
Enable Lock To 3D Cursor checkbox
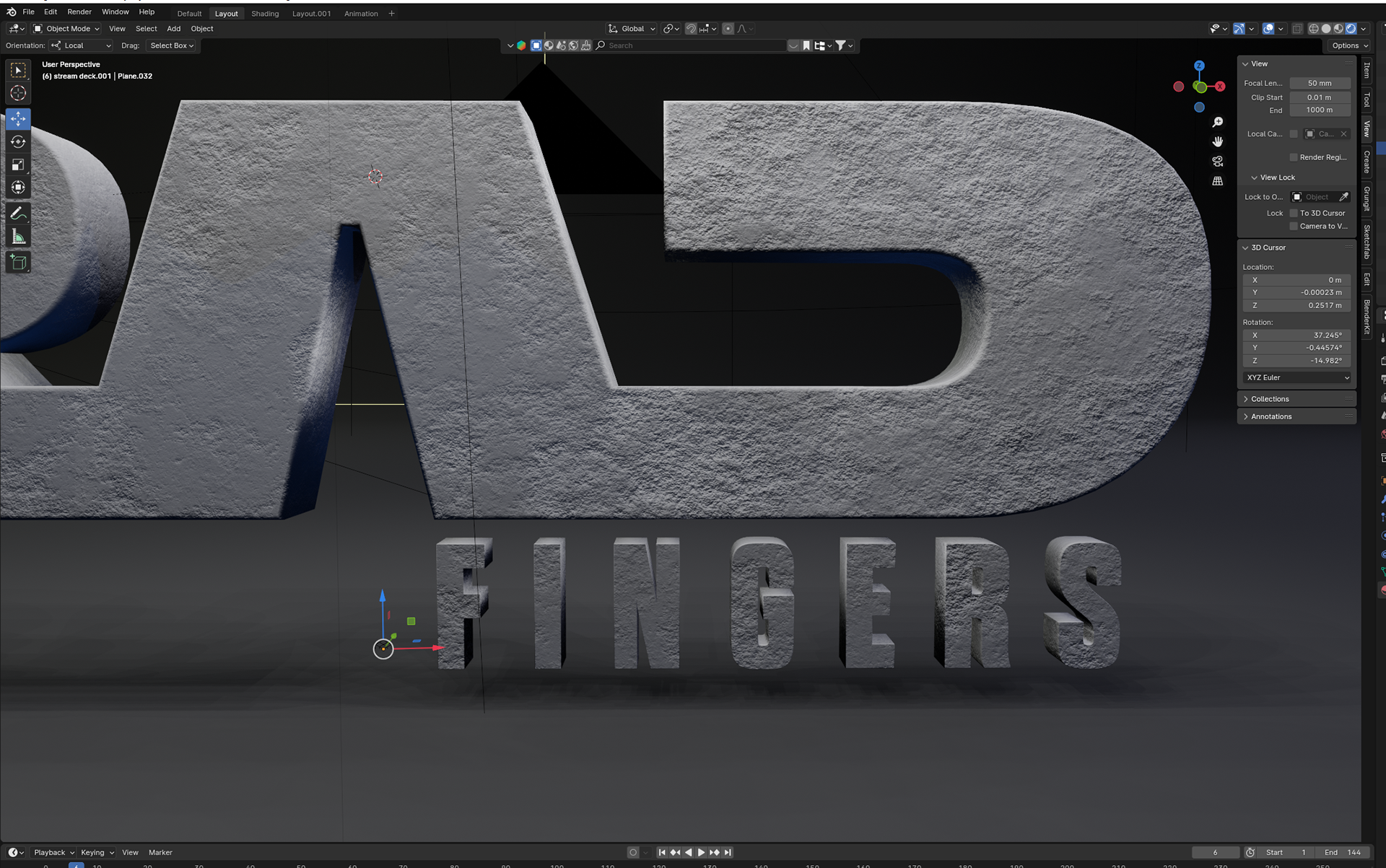coord(1294,213)
